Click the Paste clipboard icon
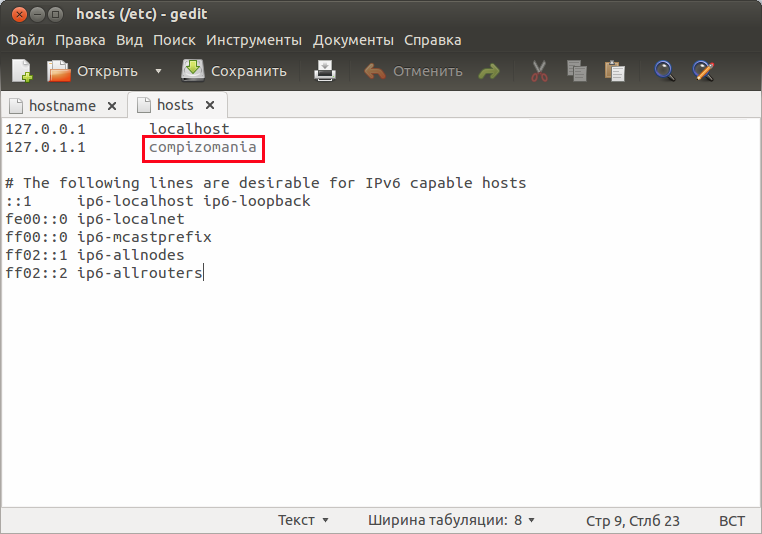The width and height of the screenshot is (762, 534). tap(615, 71)
